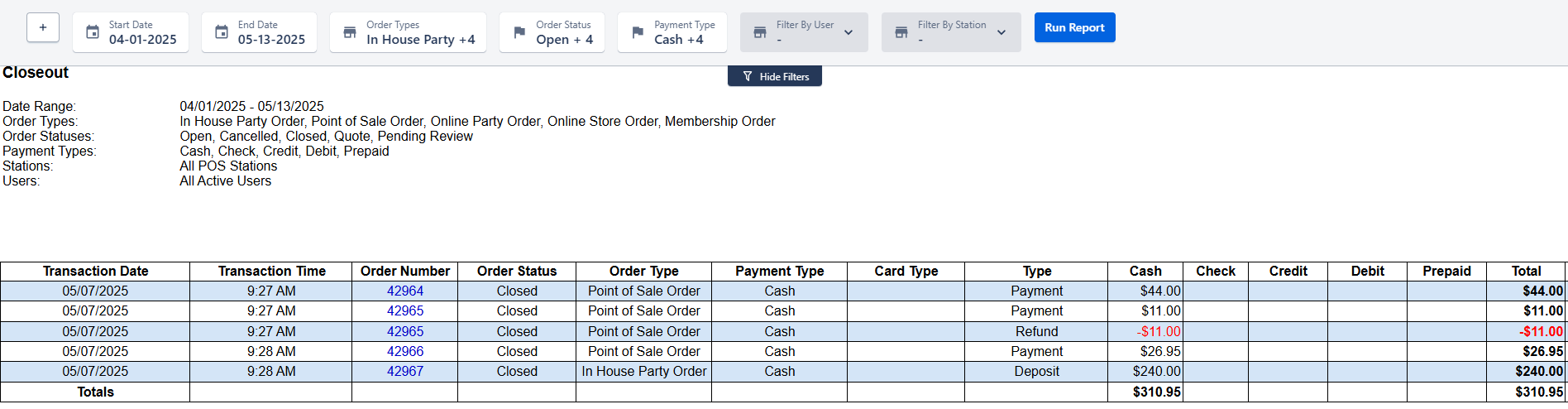The image size is (1568, 409).
Task: Open the Order Status Open + 4 selector
Action: click(552, 32)
